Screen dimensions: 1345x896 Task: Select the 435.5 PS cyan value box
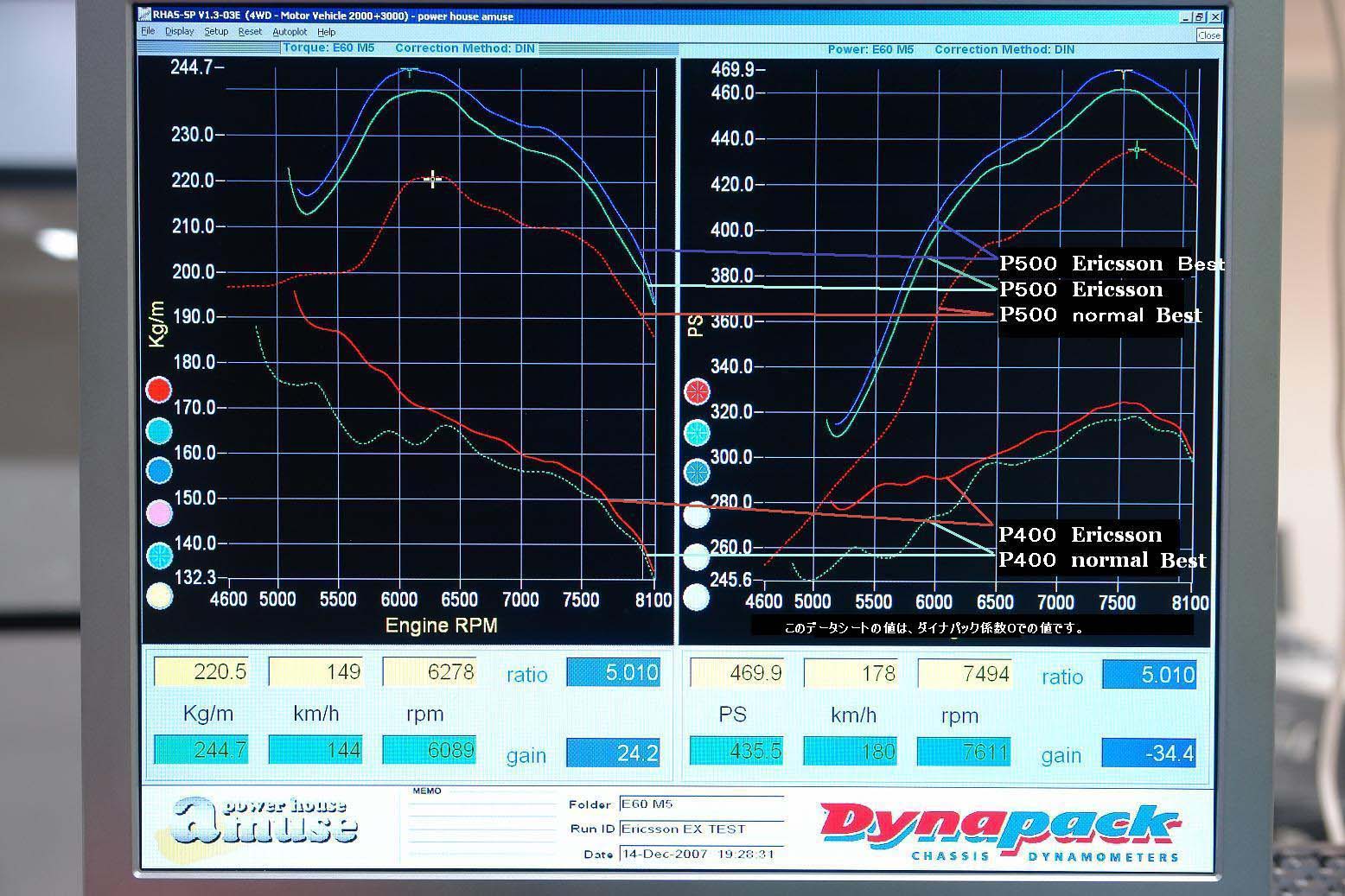tap(737, 751)
